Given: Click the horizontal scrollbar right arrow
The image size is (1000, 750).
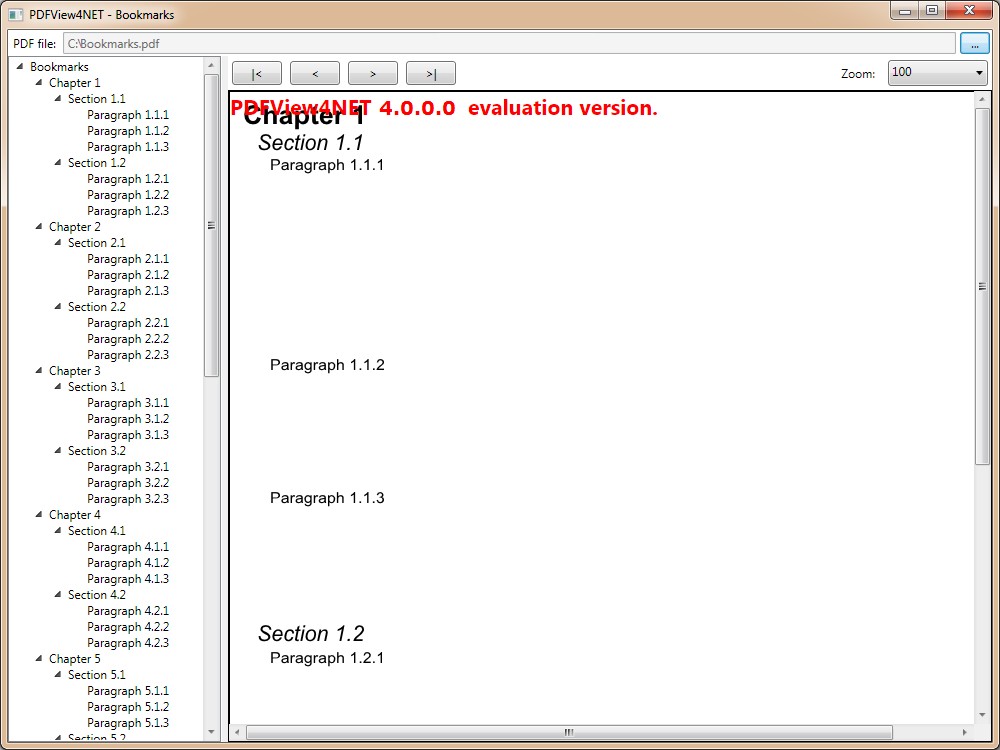Looking at the screenshot, I should point(964,732).
